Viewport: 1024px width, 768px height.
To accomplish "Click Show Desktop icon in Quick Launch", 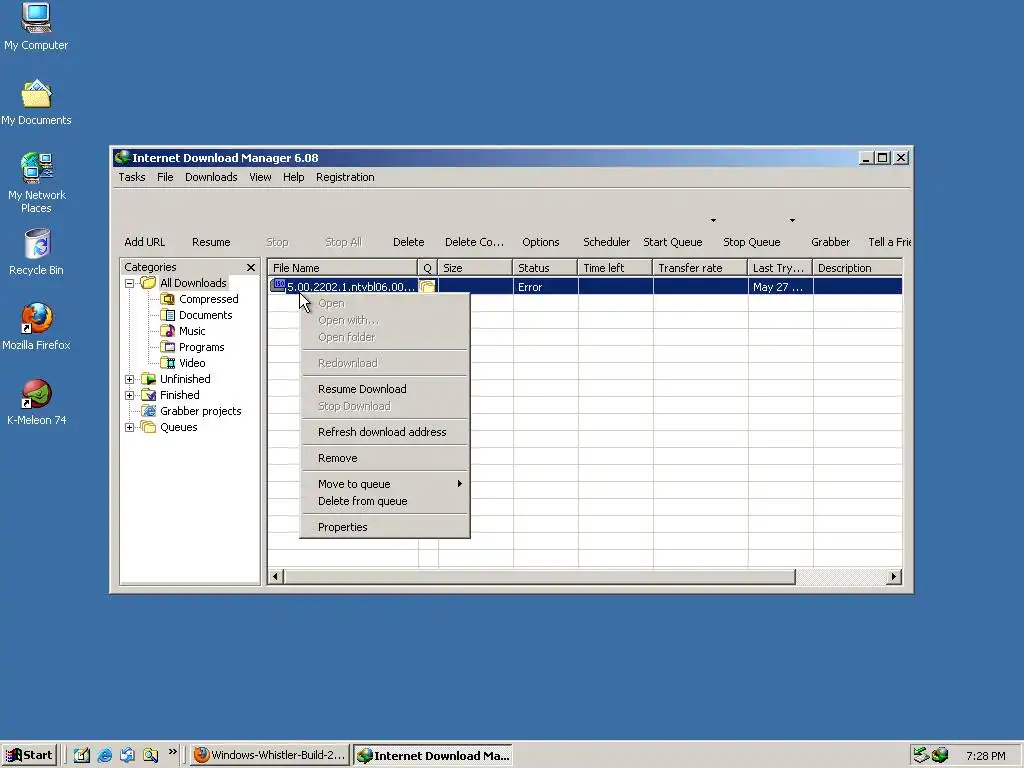I will point(82,755).
